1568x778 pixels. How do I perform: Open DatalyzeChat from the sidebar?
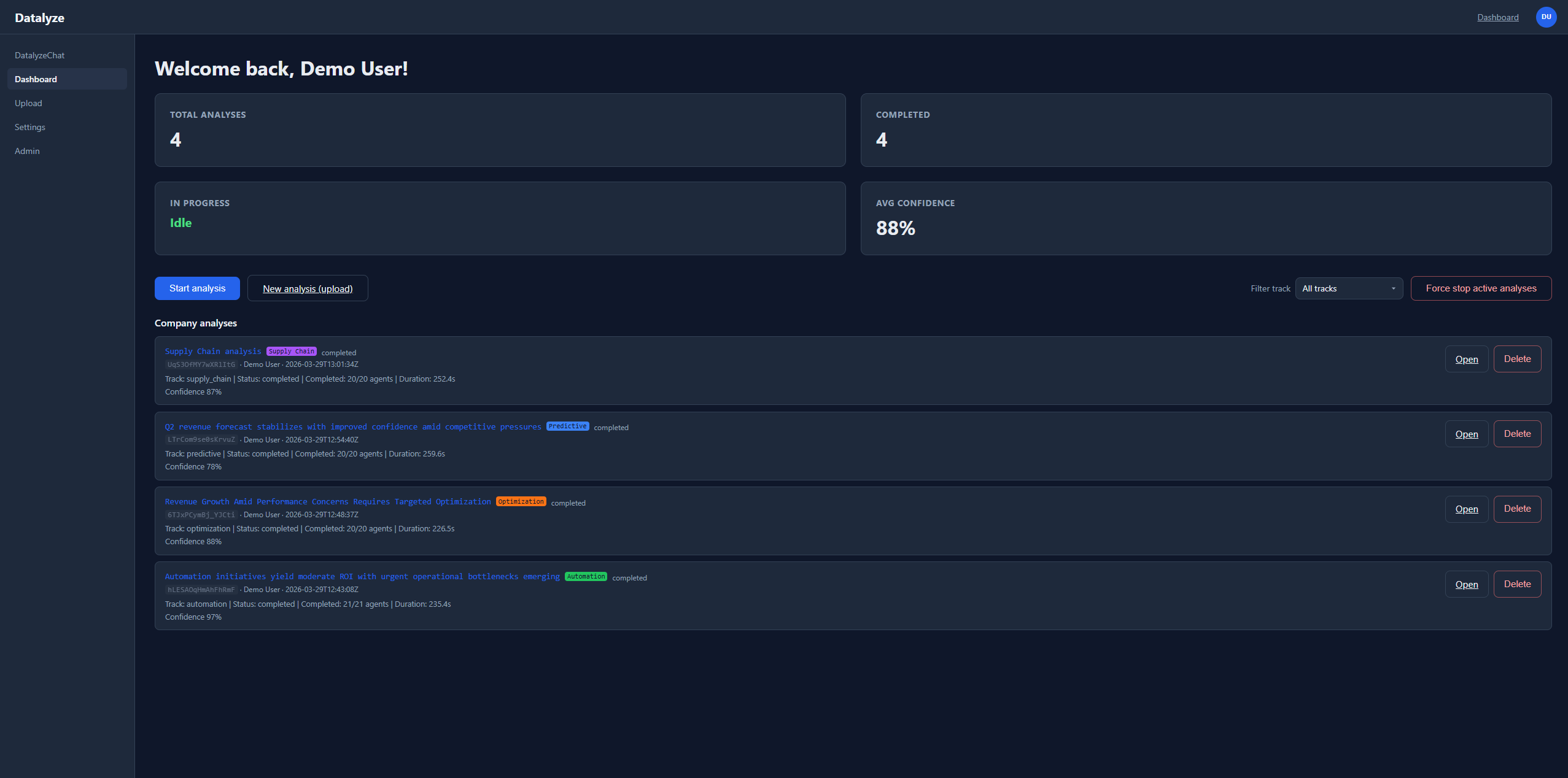click(x=39, y=55)
